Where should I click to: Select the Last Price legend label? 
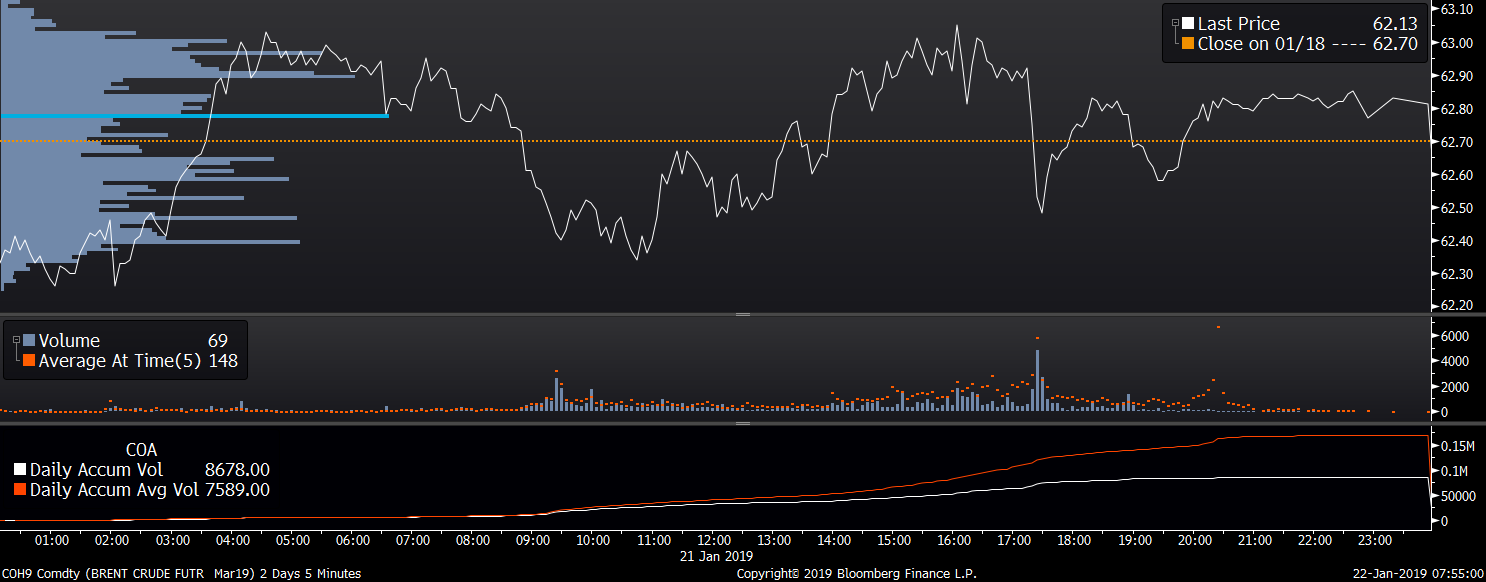1238,24
